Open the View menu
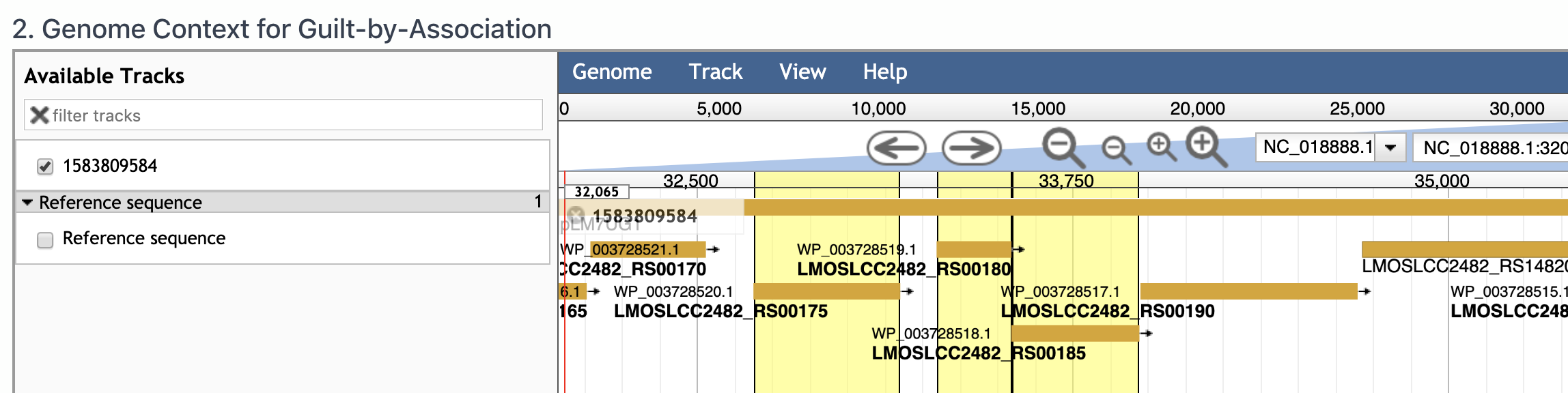This screenshot has height=393, width=1568. tap(802, 72)
